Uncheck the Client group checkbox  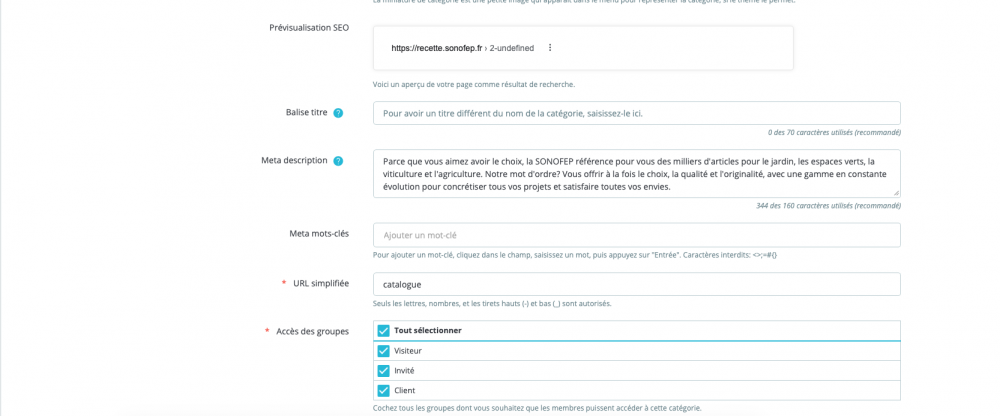click(383, 391)
